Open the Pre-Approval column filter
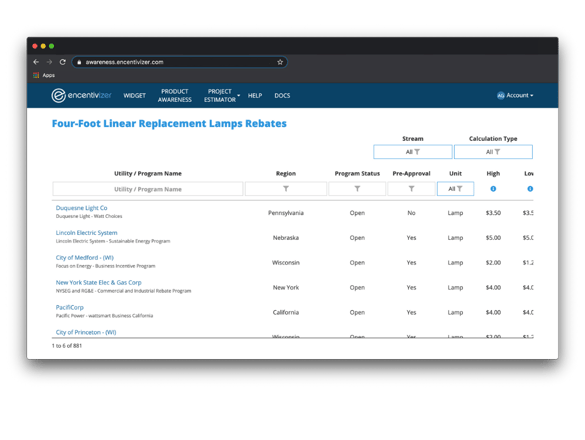This screenshot has height=440, width=585. [x=411, y=189]
